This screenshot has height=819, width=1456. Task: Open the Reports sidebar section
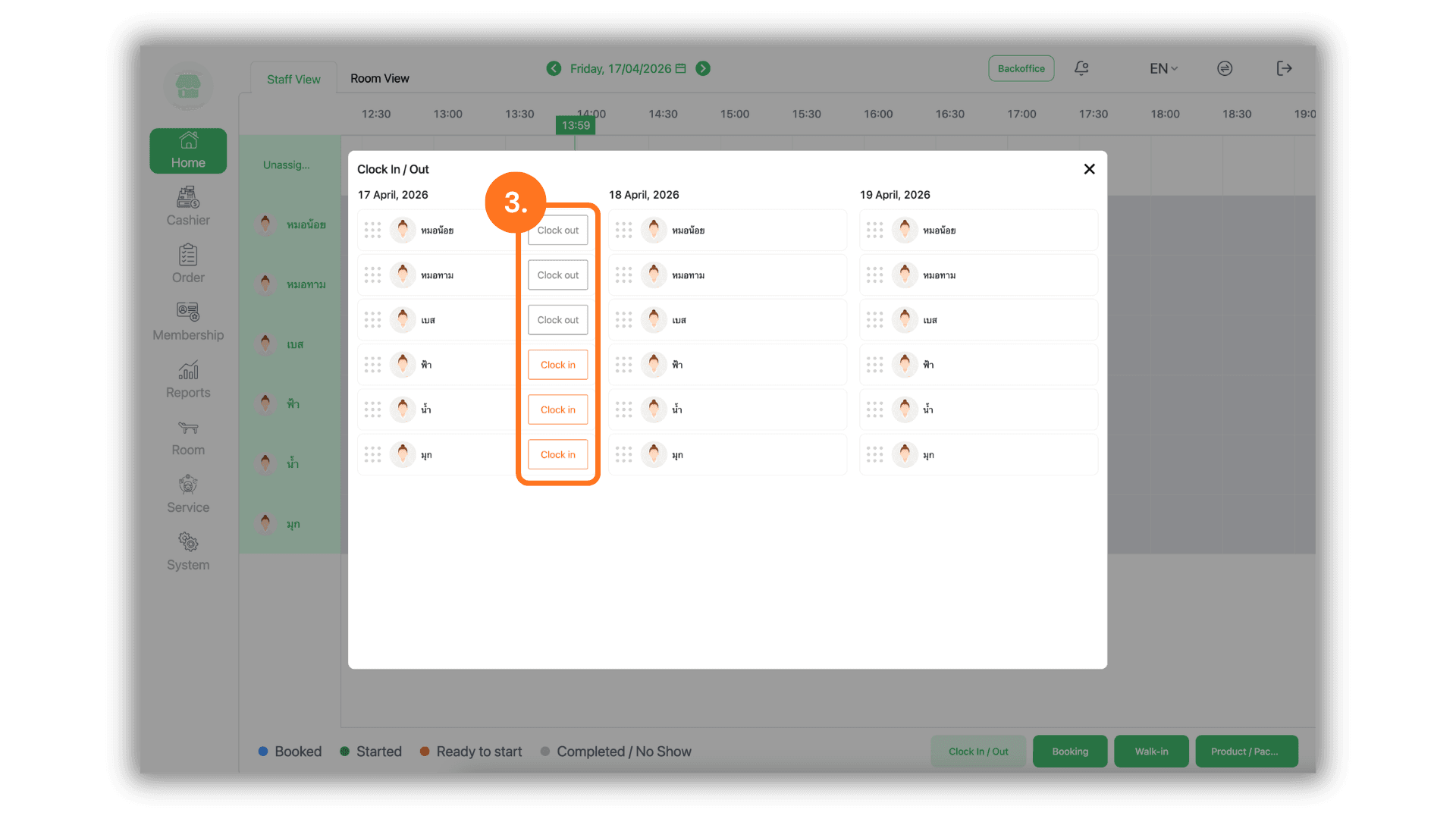[188, 379]
